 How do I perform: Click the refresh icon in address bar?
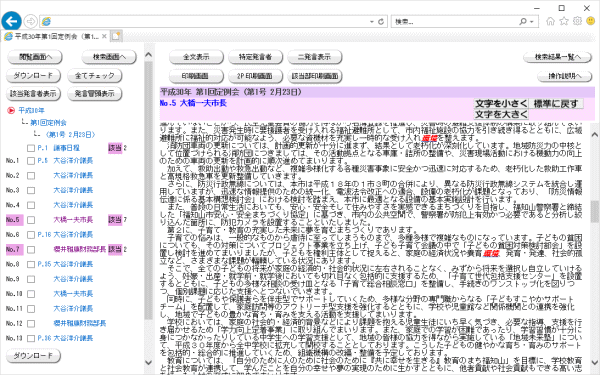tap(381, 22)
